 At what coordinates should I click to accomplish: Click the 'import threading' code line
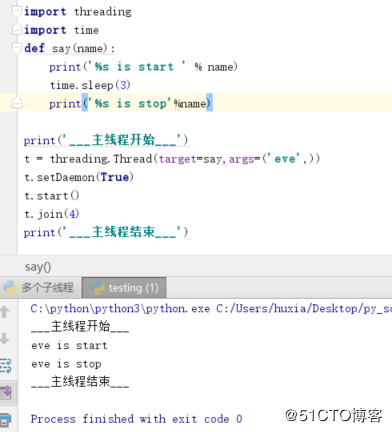pos(78,12)
